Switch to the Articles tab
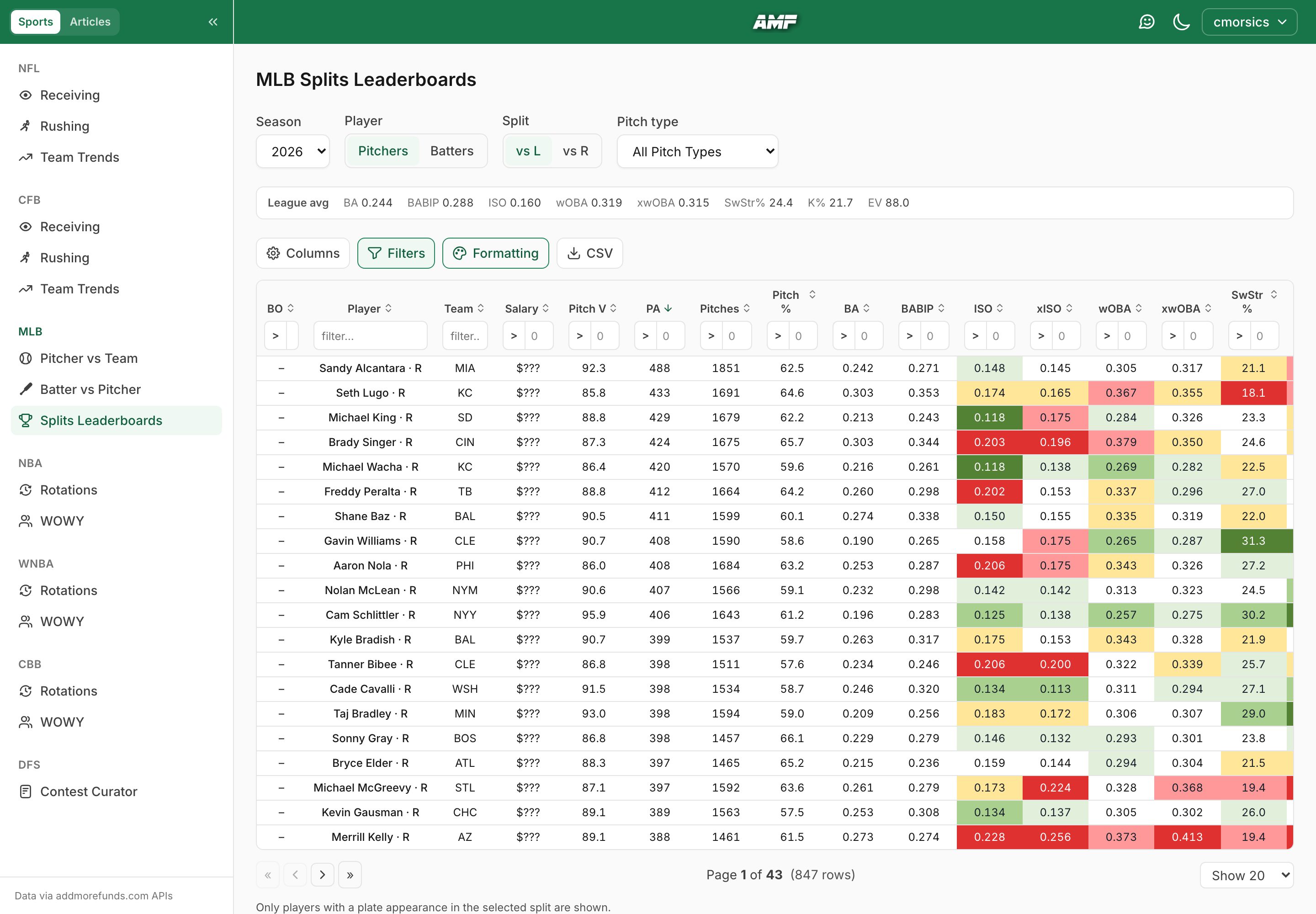This screenshot has width=1316, height=914. [90, 22]
